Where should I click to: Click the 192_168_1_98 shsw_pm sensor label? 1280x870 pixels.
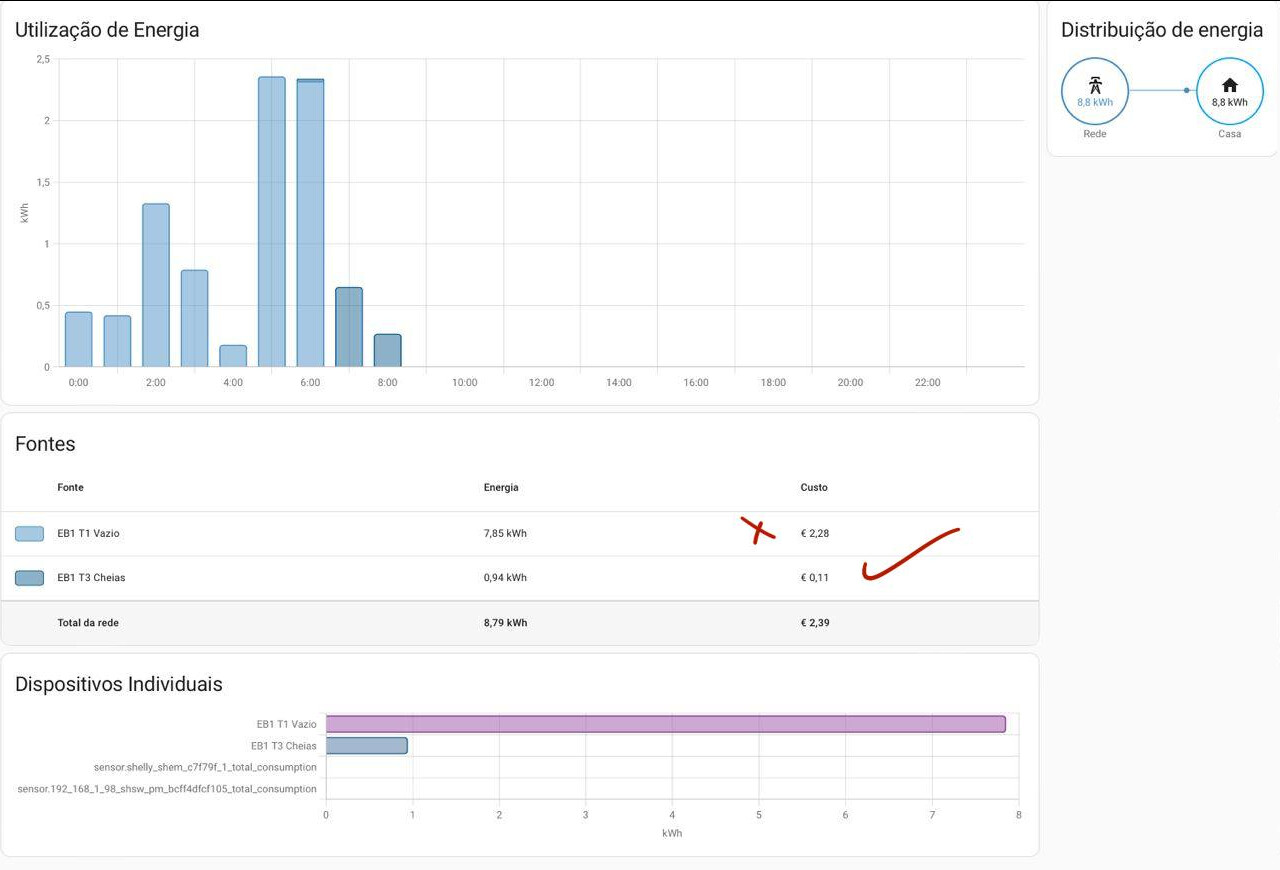tap(167, 789)
